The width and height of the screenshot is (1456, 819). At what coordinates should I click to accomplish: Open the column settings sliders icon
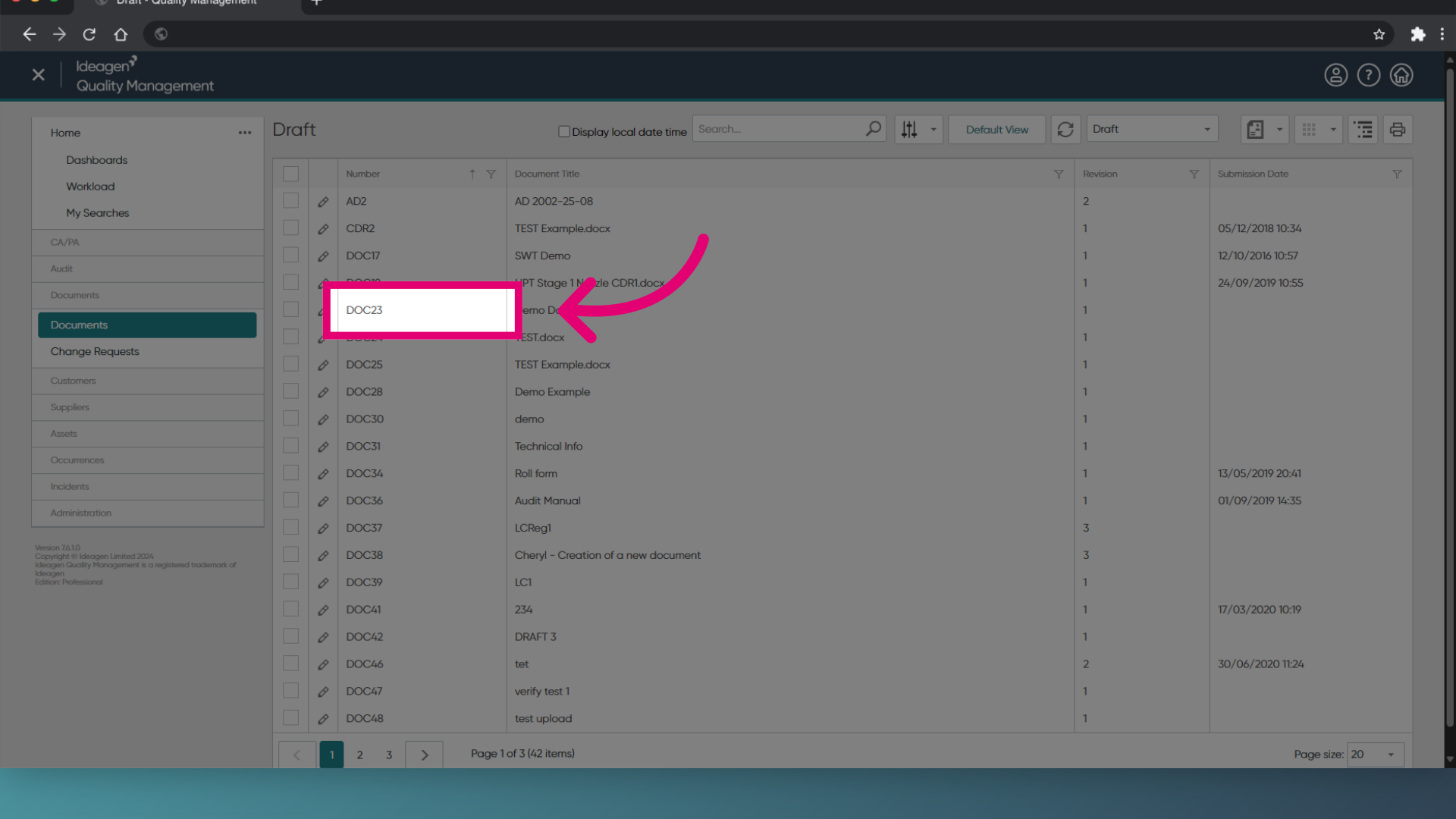[909, 130]
